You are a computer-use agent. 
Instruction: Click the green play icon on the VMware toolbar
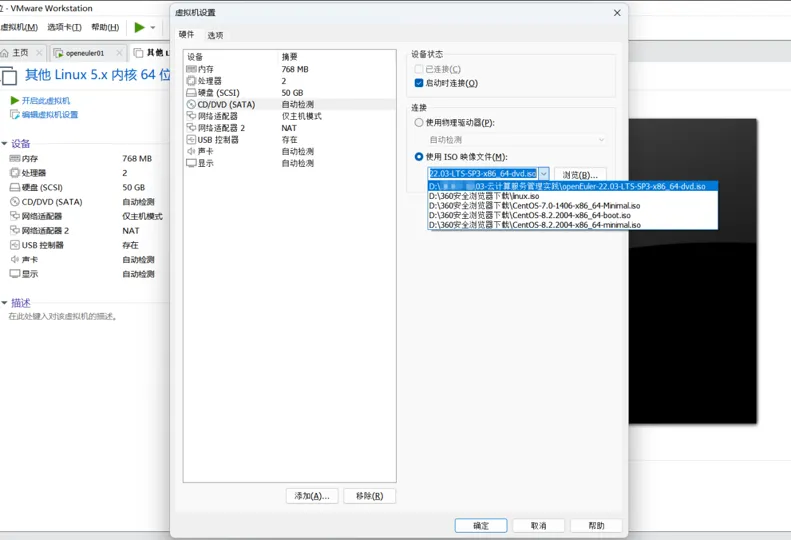pos(139,27)
